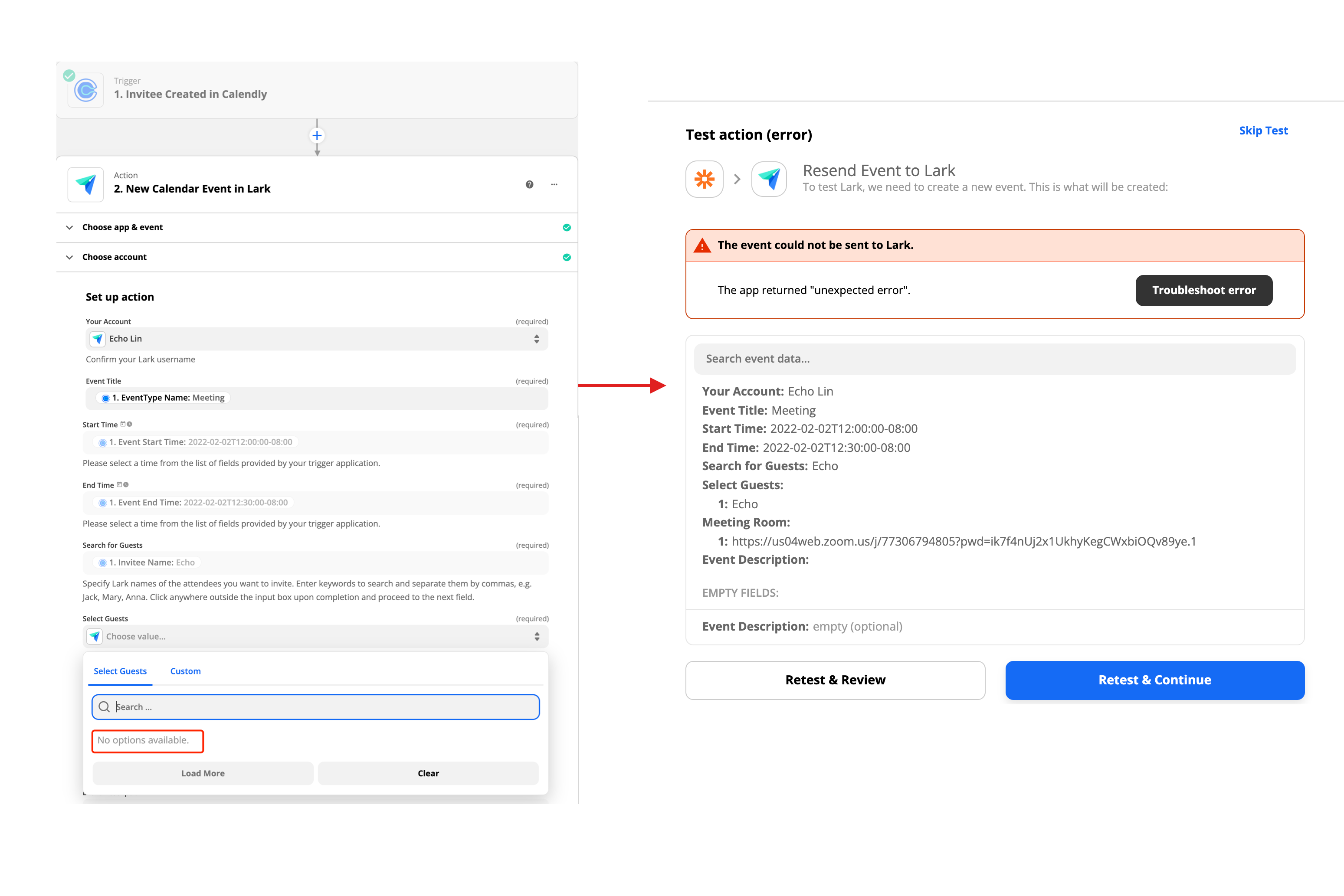Screen dimensions: 1344x896
Task: Switch to the Select Guests tab
Action: pos(120,671)
